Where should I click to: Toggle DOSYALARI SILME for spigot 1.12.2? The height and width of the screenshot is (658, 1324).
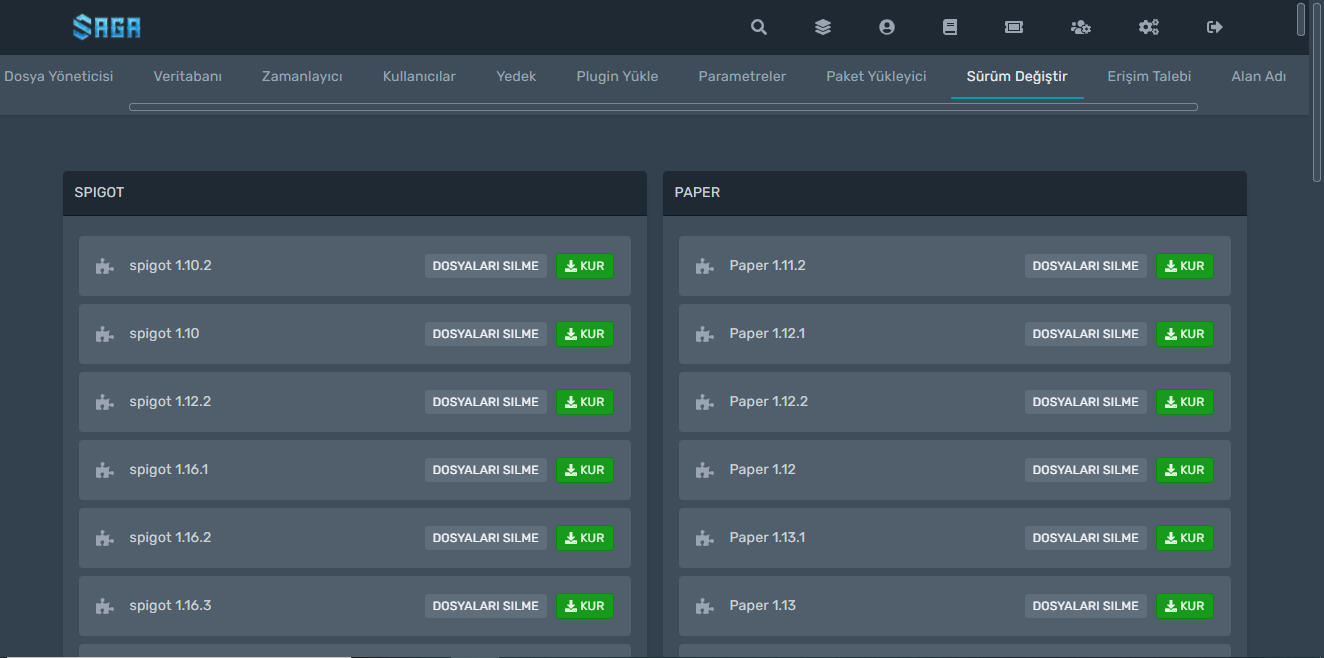[x=486, y=402]
